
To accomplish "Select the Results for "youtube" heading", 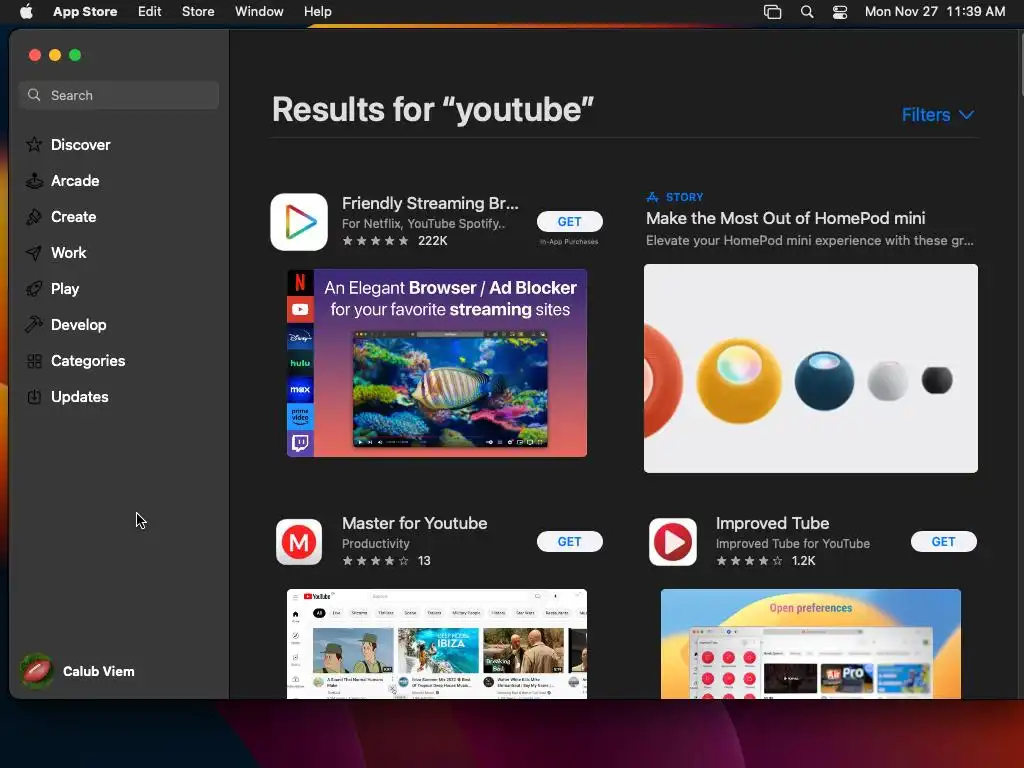I will (433, 110).
